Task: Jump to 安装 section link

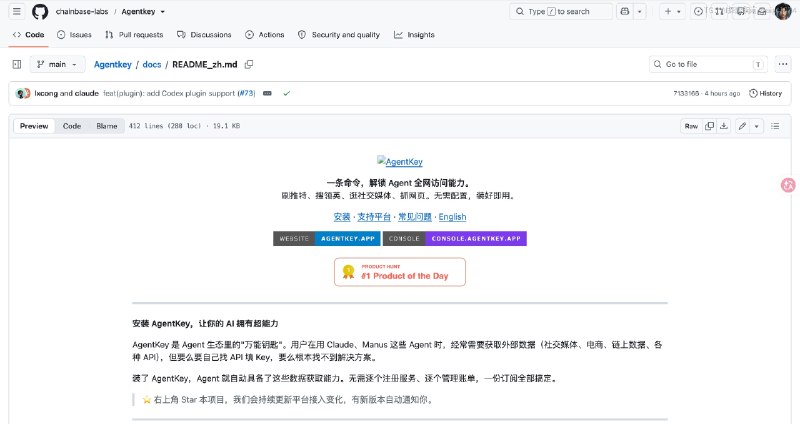Action: 342,217
